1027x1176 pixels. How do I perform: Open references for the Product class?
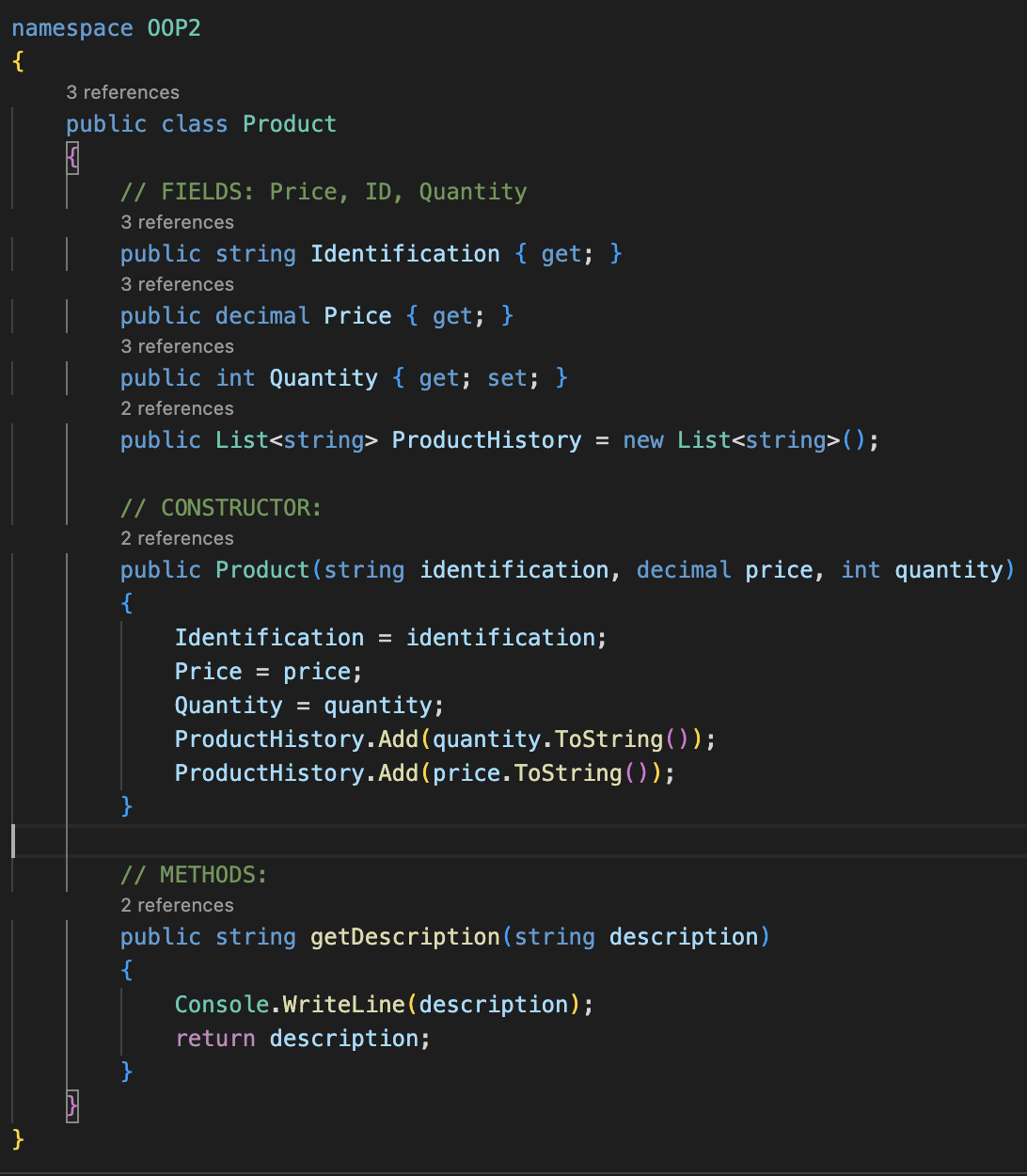click(122, 92)
